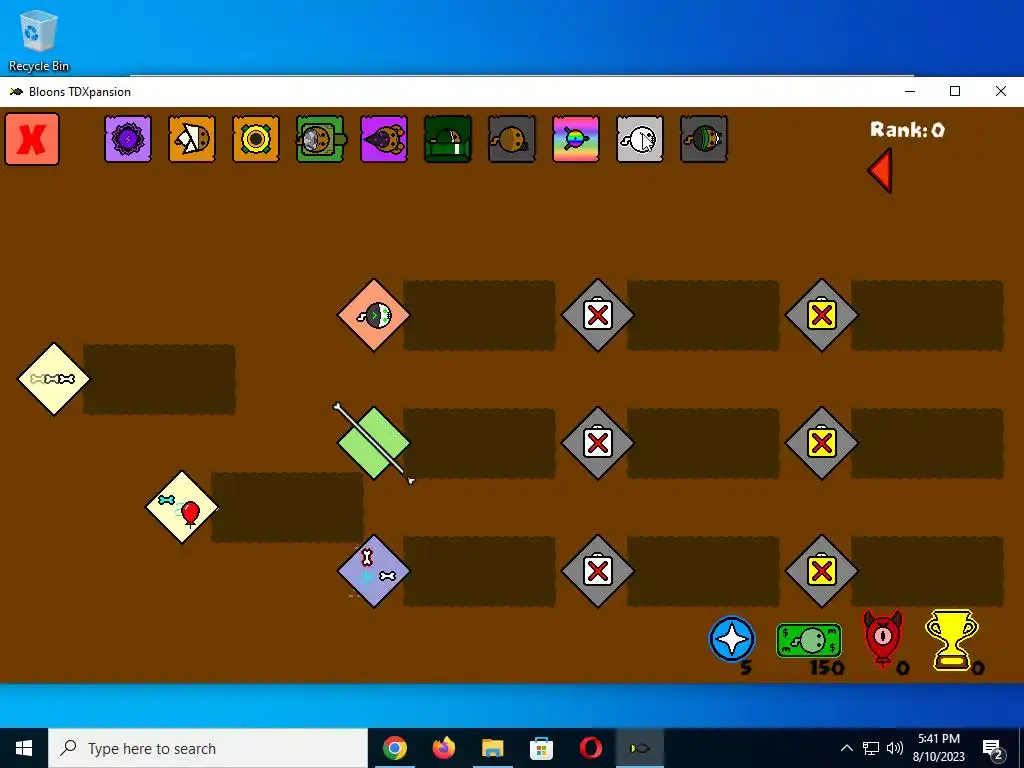Click the top-row locked upgrade with white X box

[x=598, y=315]
